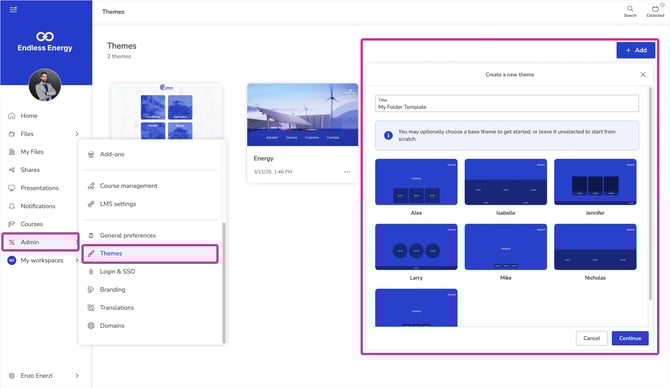Click the Translations icon in submenu
This screenshot has height=388, width=670.
(91, 308)
